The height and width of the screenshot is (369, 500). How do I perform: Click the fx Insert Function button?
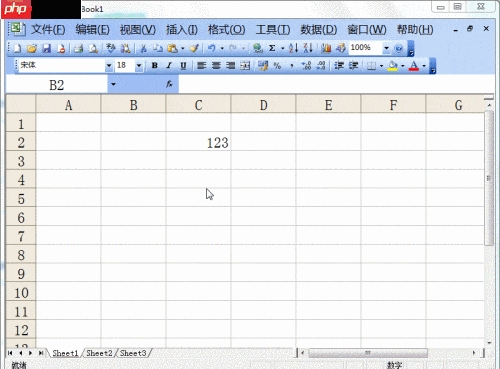pyautogui.click(x=169, y=84)
